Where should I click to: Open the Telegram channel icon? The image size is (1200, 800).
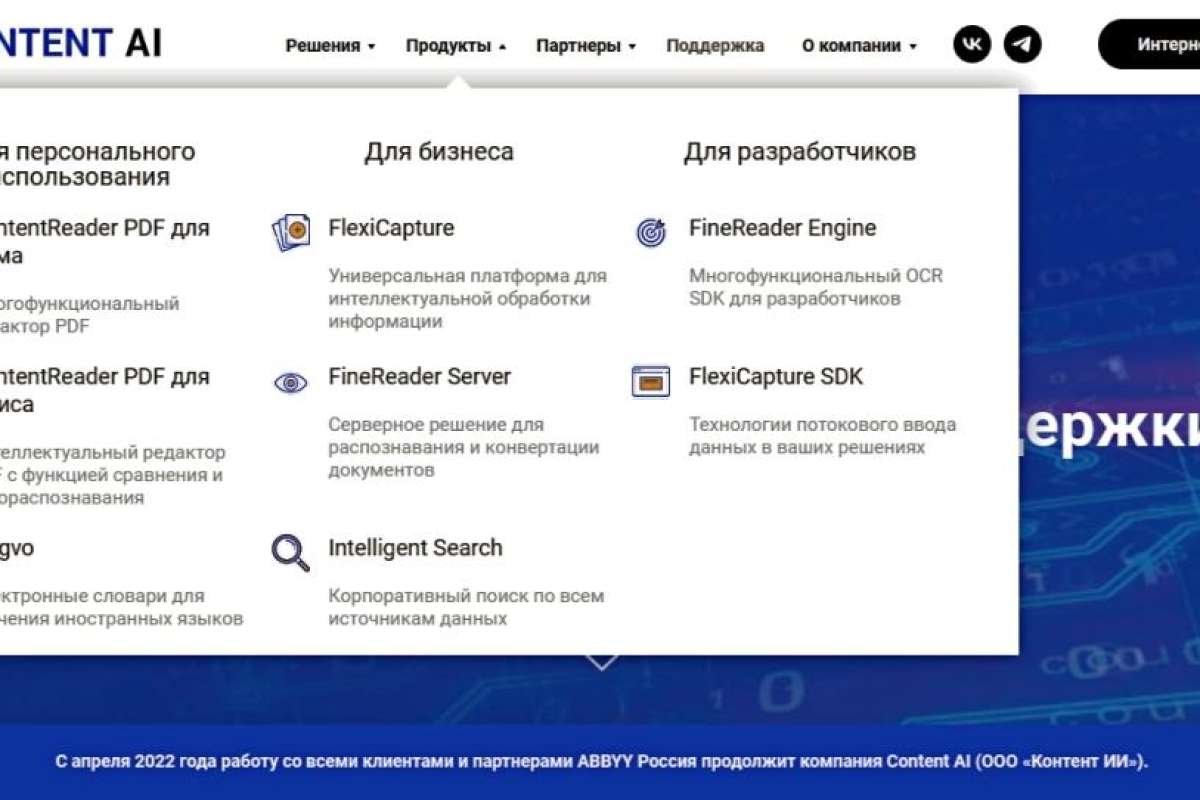(x=1022, y=45)
